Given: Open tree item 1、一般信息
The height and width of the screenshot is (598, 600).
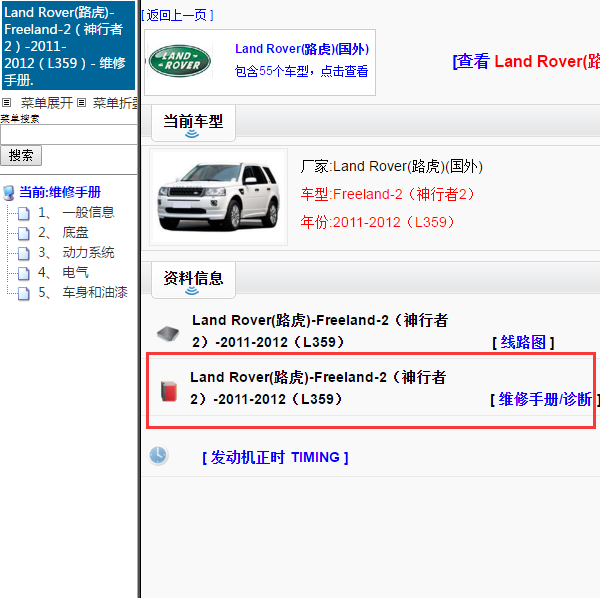Looking at the screenshot, I should pyautogui.click(x=76, y=212).
